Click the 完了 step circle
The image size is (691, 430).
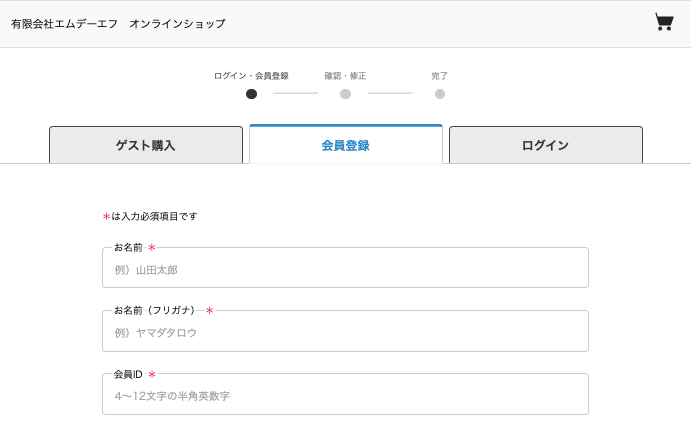pos(440,94)
